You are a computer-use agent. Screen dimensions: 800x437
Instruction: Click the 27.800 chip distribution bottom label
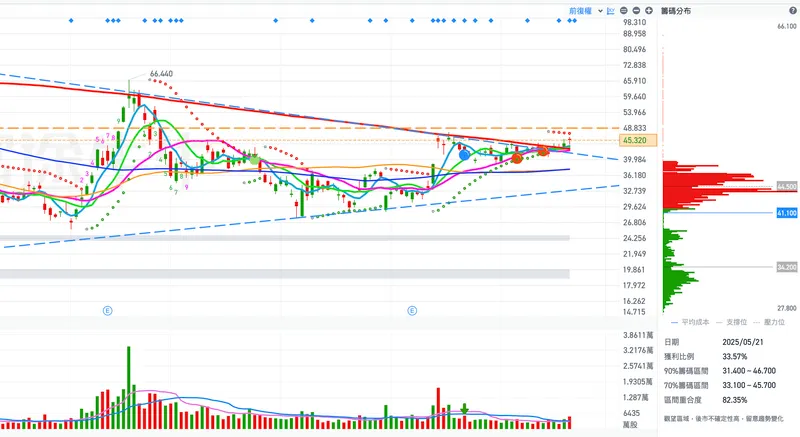click(x=787, y=308)
